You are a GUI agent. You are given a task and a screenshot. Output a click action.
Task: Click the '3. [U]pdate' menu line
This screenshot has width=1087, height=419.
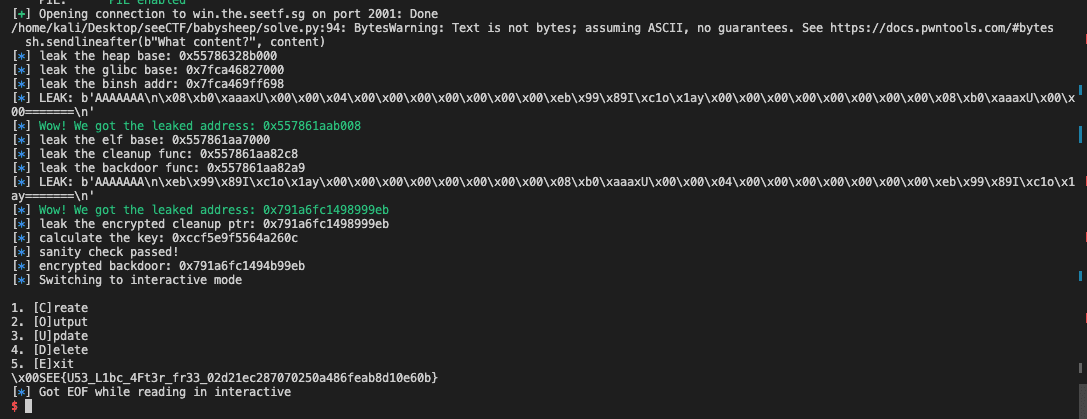coord(50,336)
